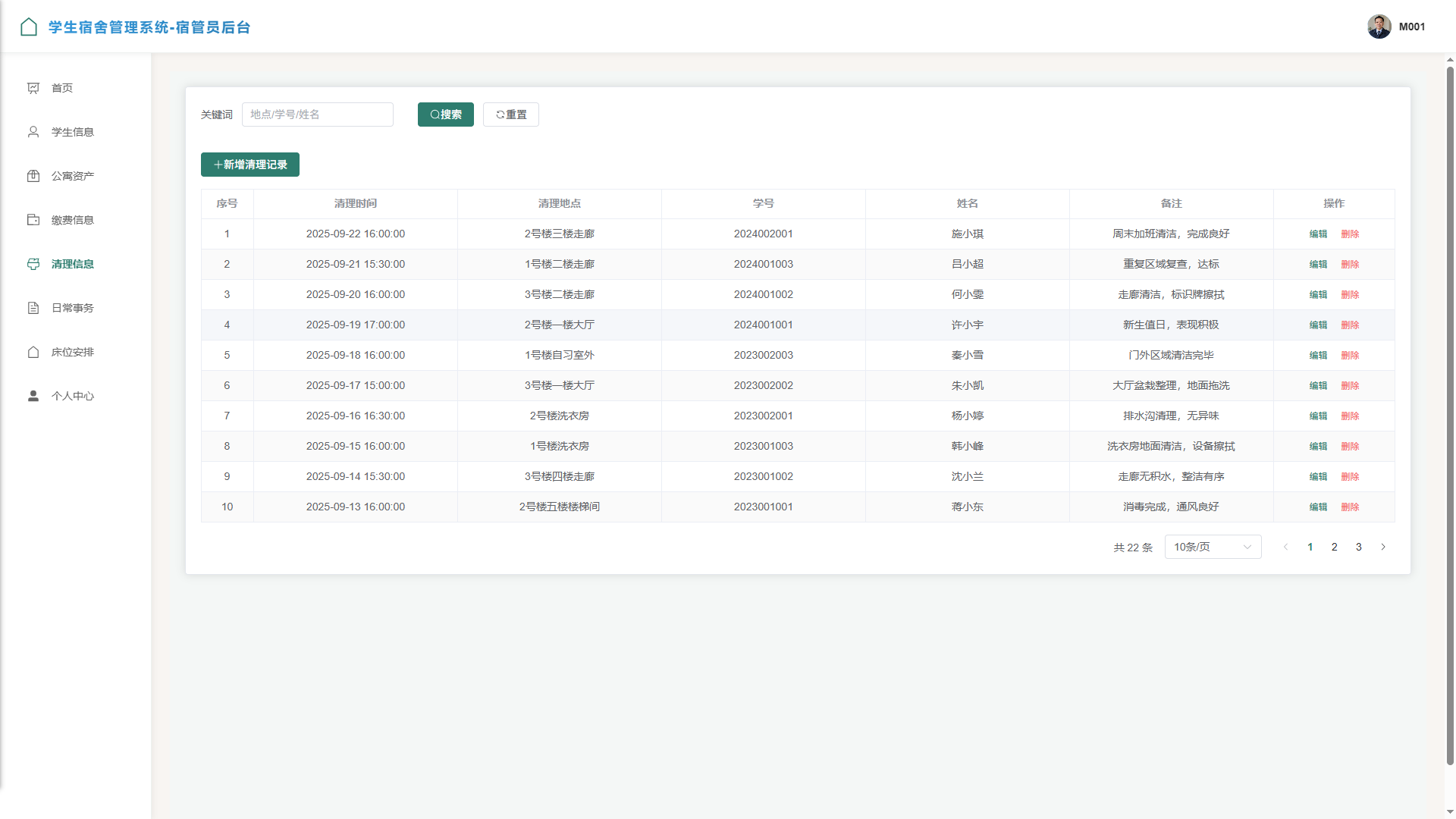Focus the 关键词 search input field
Screen dimensions: 1456x819
318,115
